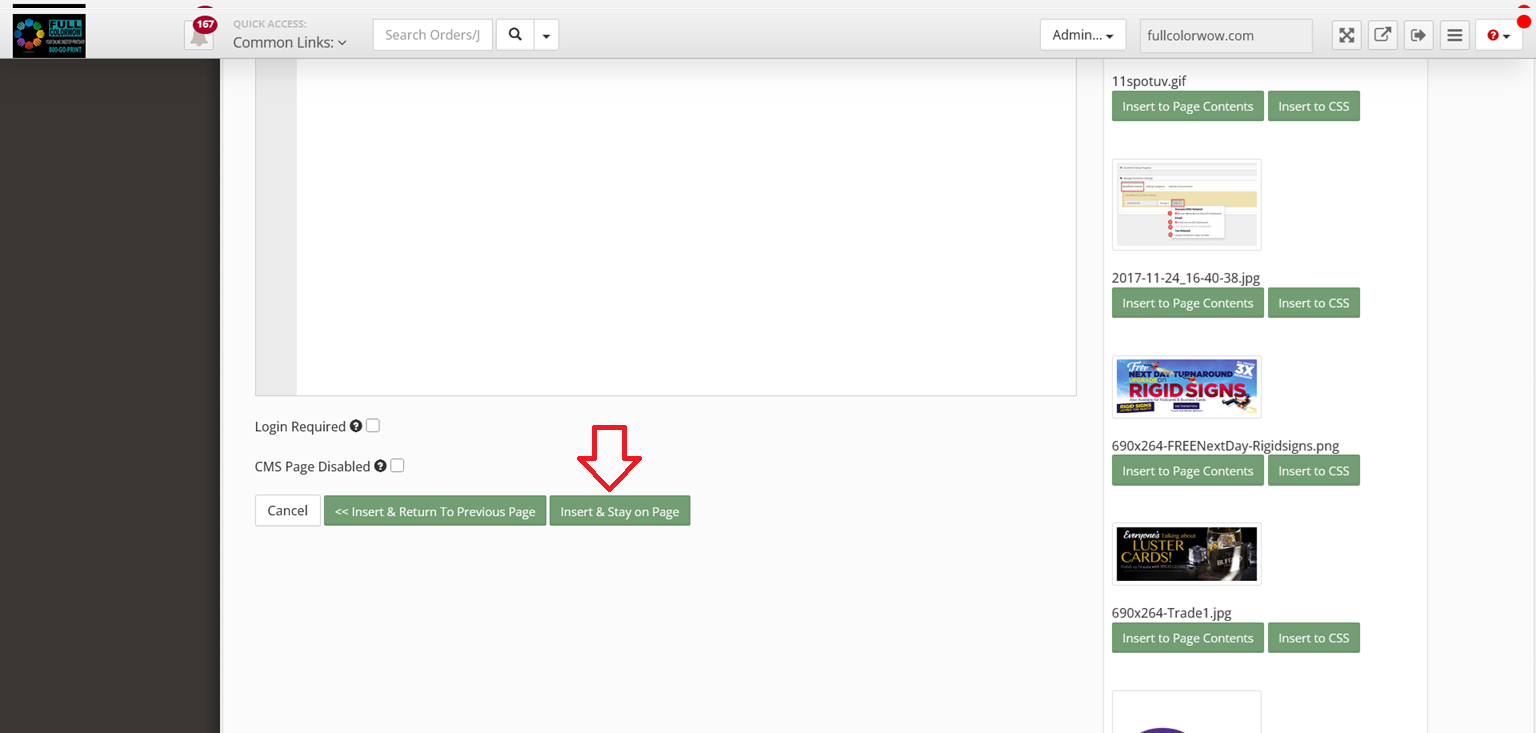
Task: Click the fullscreen expand icon
Action: coord(1347,35)
